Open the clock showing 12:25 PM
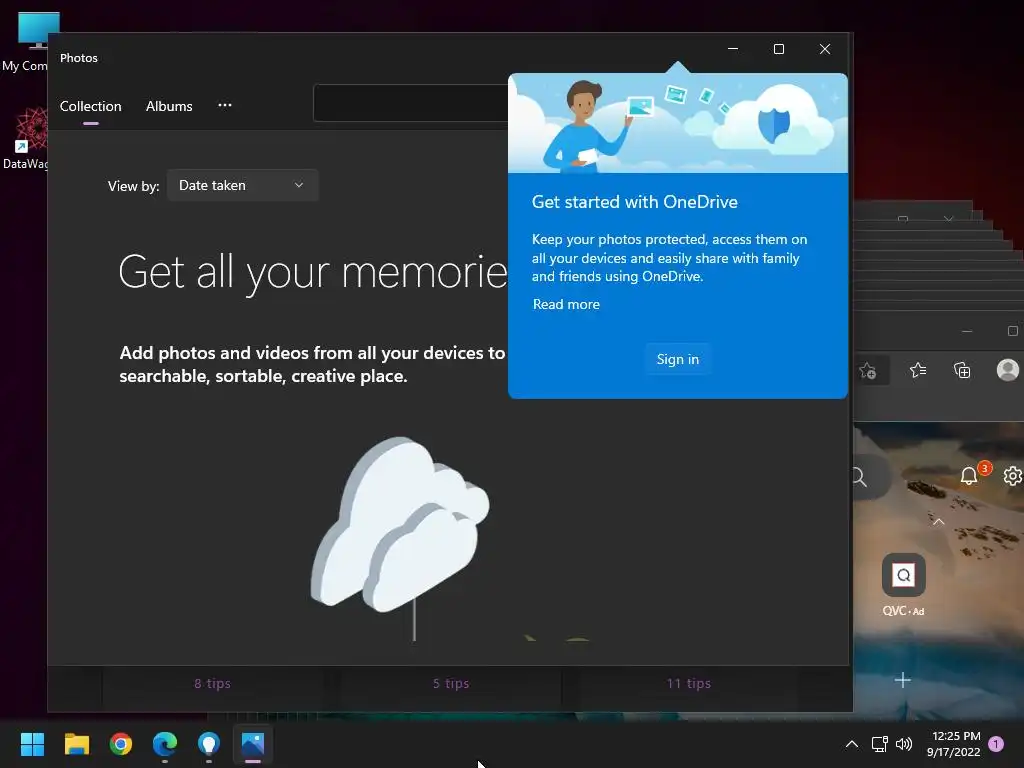1024x768 pixels. (953, 744)
